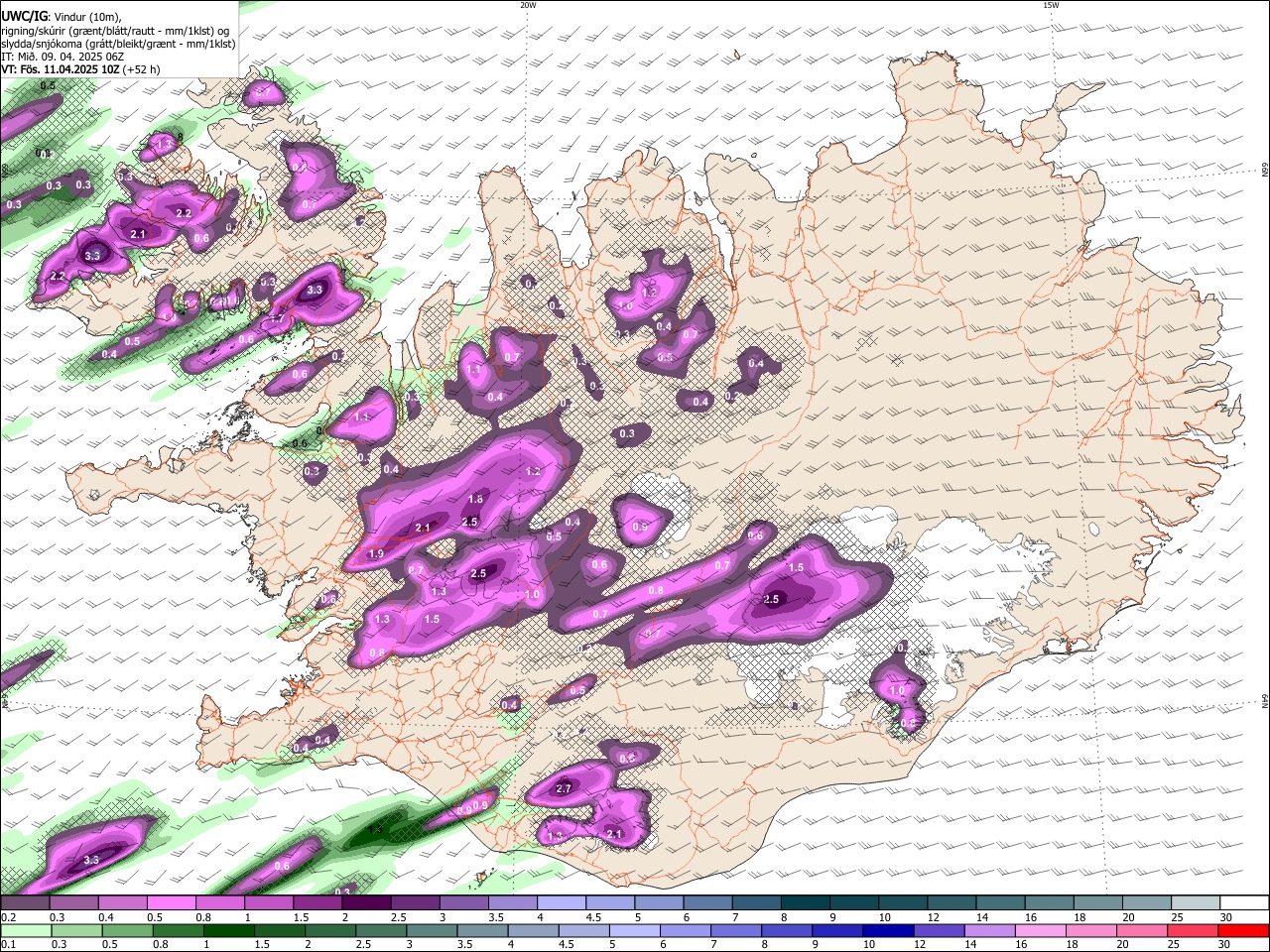Select the 0.4–0.5 orchid snow legend swatch
Screen dimensions: 1270x952
point(124,903)
